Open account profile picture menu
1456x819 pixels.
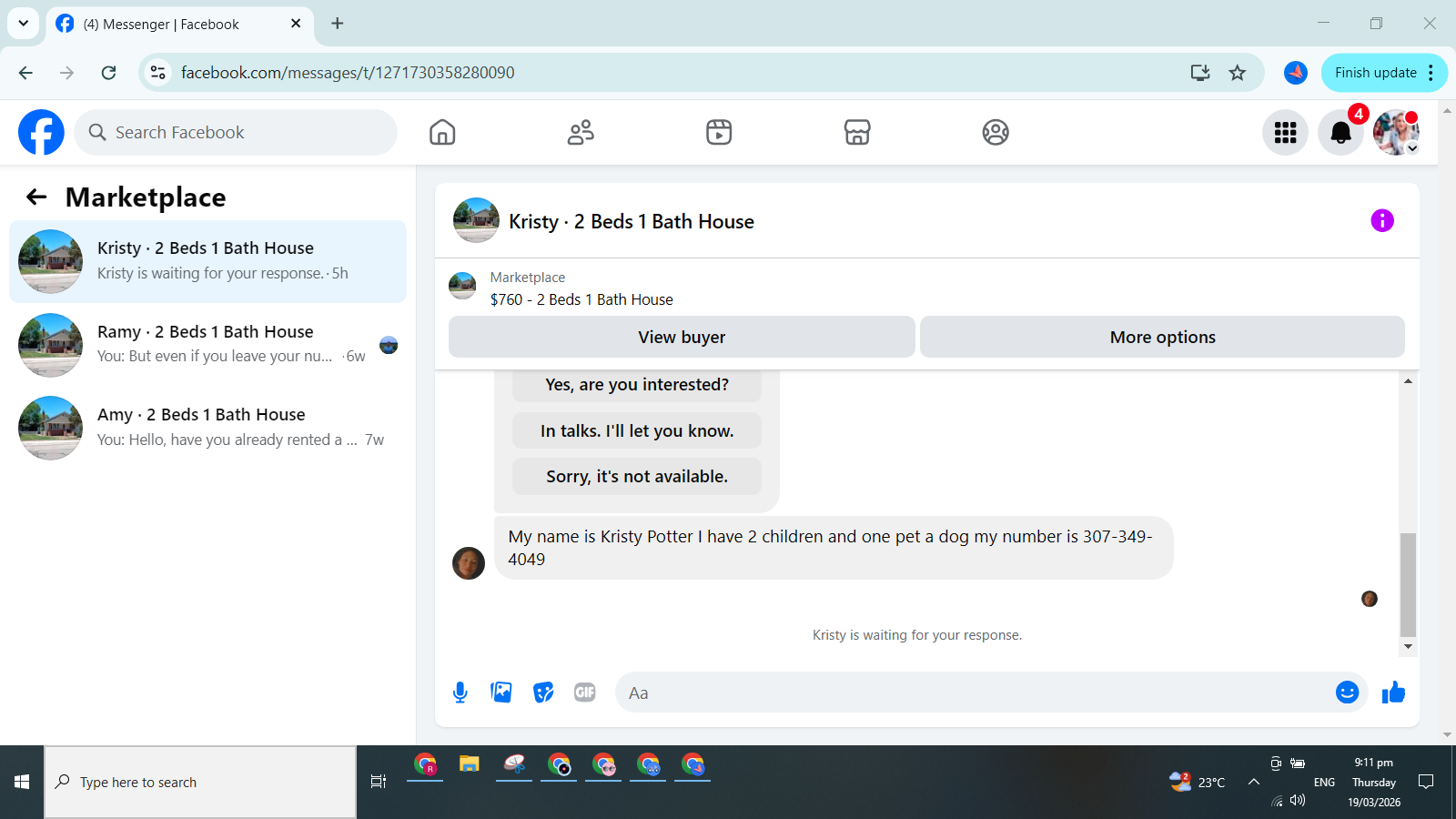coord(1396,133)
